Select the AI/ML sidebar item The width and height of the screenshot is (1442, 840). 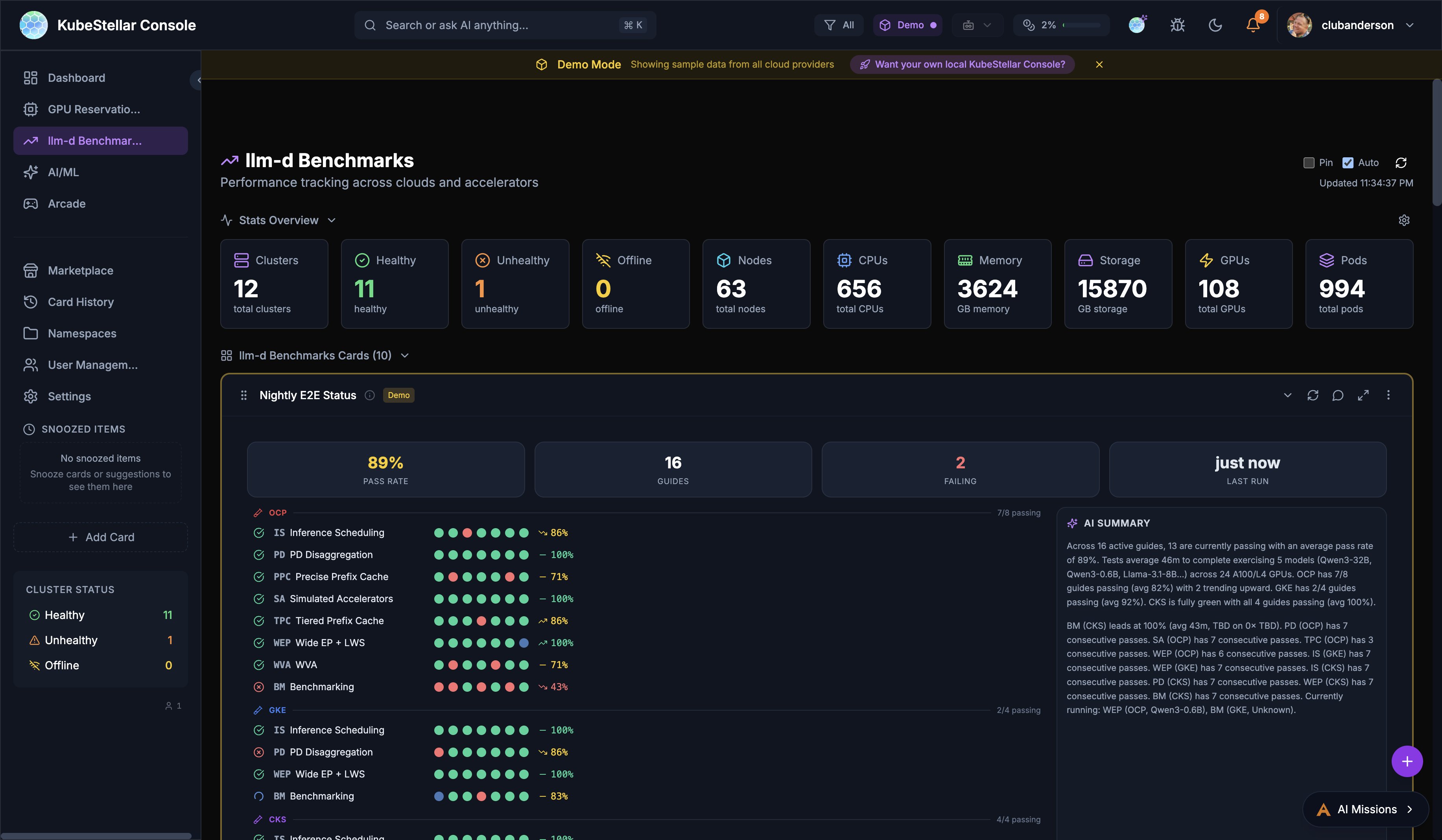63,172
